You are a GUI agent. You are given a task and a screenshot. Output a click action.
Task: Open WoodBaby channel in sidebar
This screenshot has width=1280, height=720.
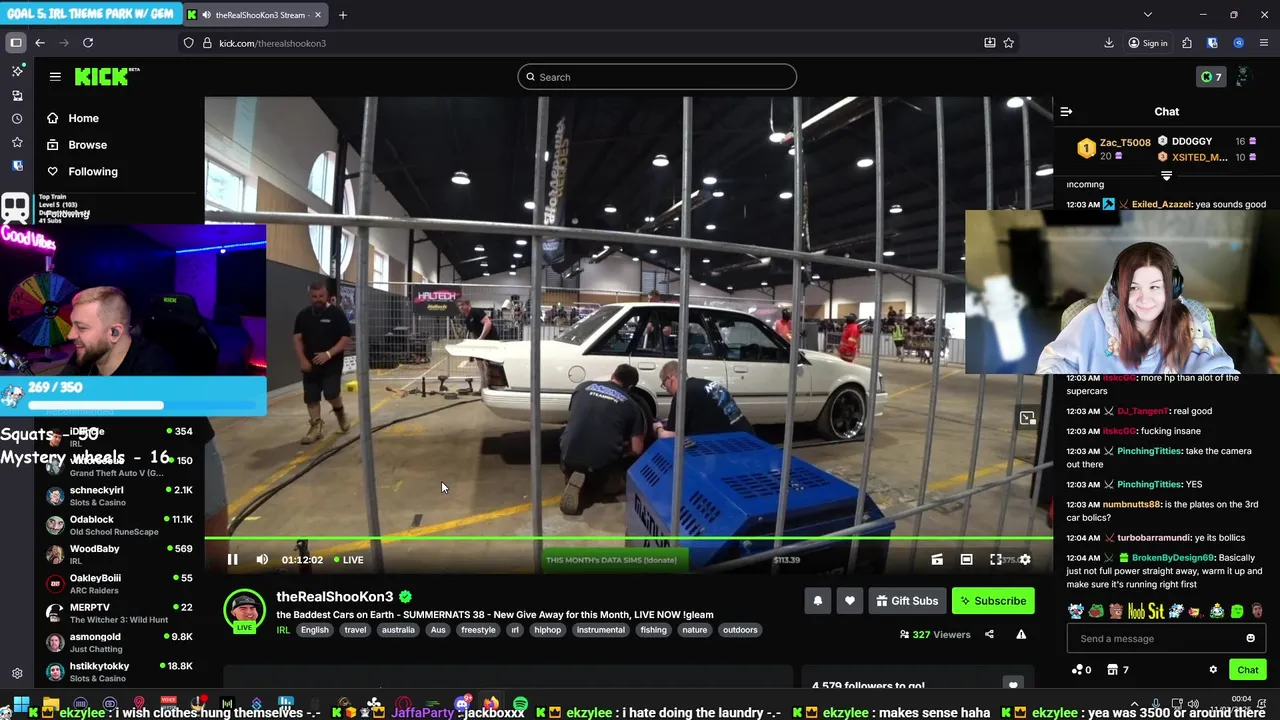pyautogui.click(x=118, y=554)
